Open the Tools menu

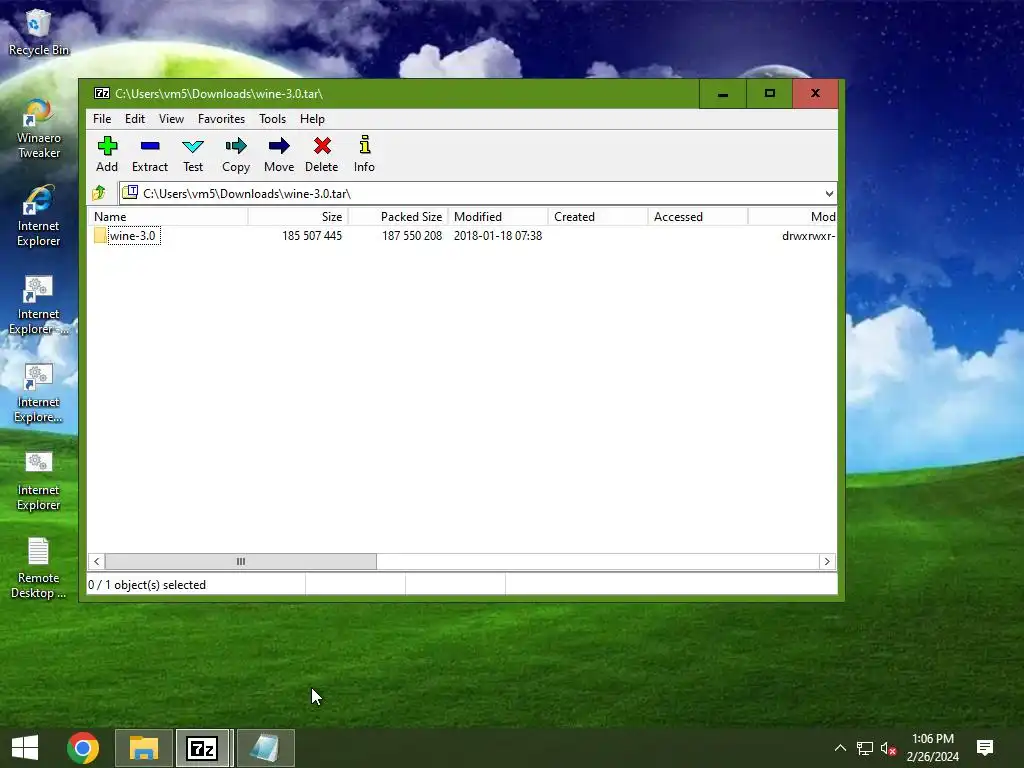[x=272, y=119]
